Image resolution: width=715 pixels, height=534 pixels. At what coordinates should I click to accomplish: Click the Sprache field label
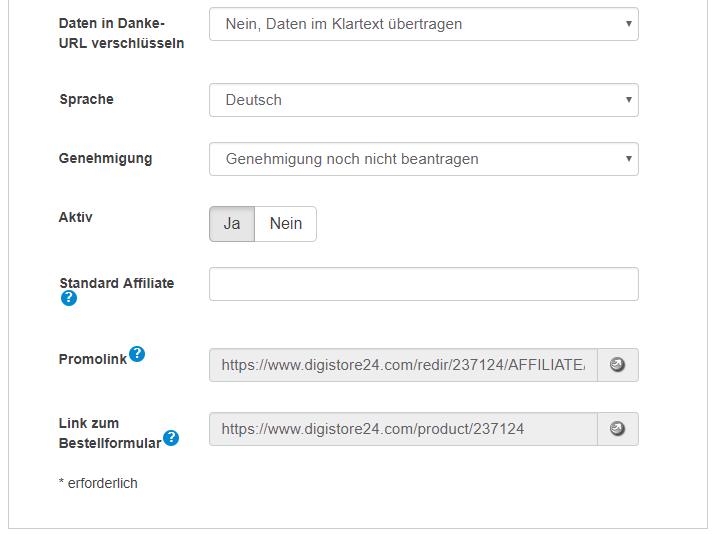[x=86, y=99]
